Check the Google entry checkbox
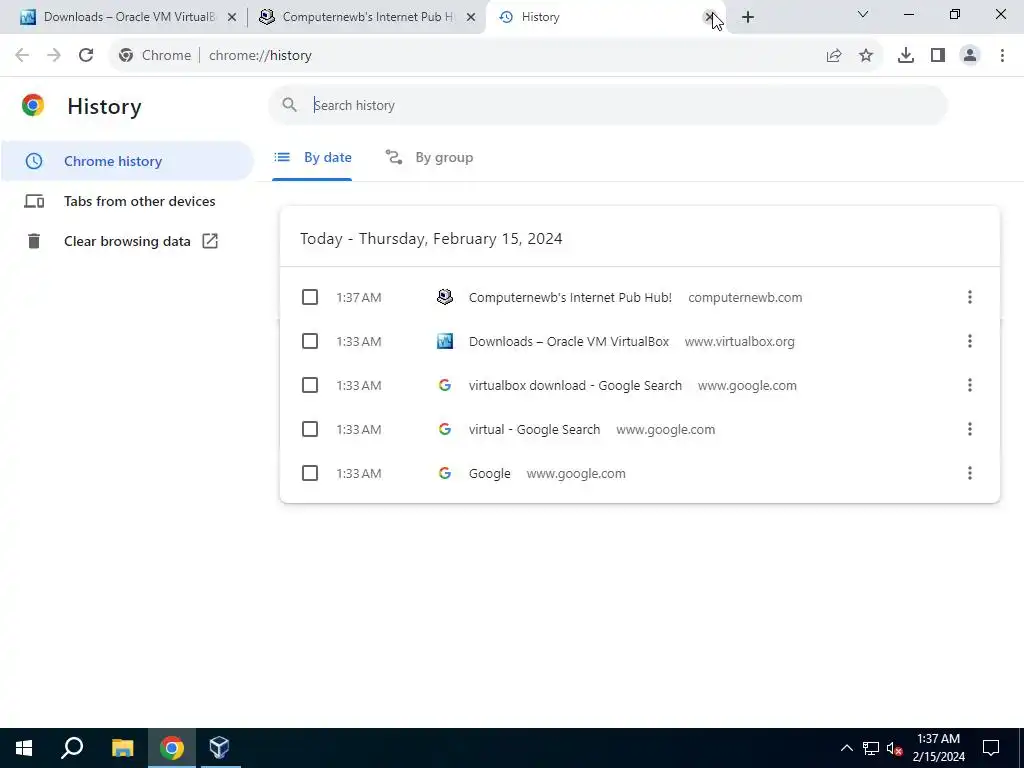 (310, 473)
